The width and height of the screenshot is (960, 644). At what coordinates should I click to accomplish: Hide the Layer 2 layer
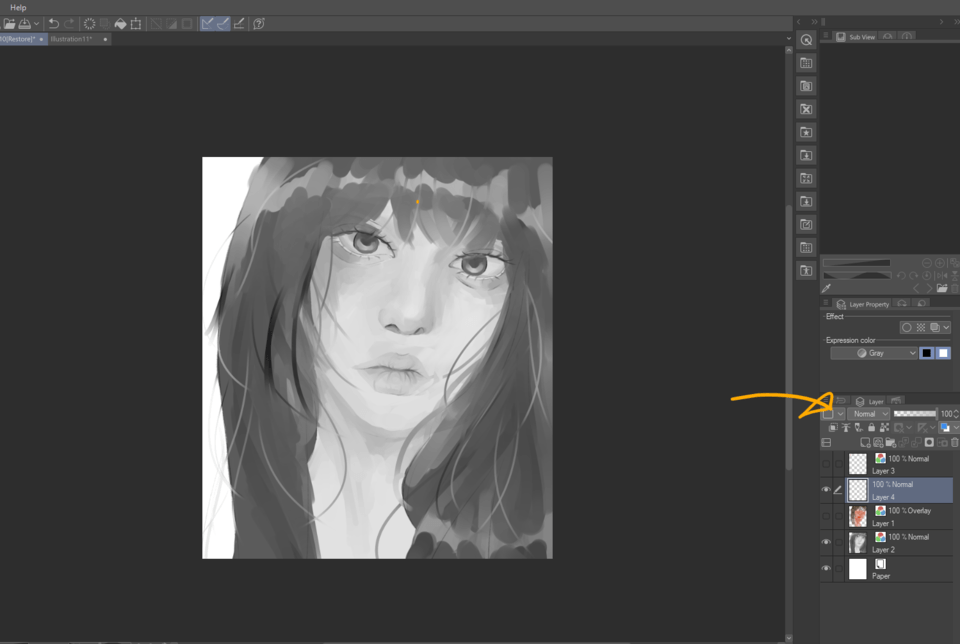pyautogui.click(x=826, y=541)
